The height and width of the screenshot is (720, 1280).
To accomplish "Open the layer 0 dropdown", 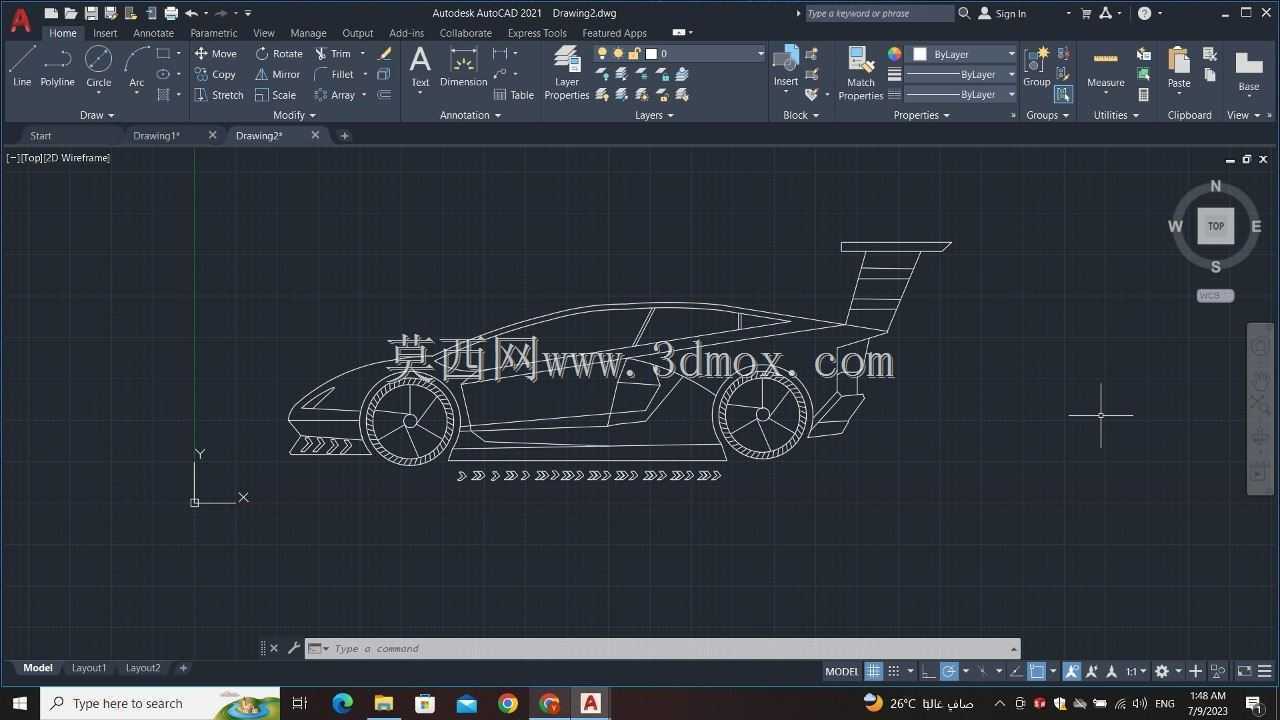I will (x=760, y=53).
